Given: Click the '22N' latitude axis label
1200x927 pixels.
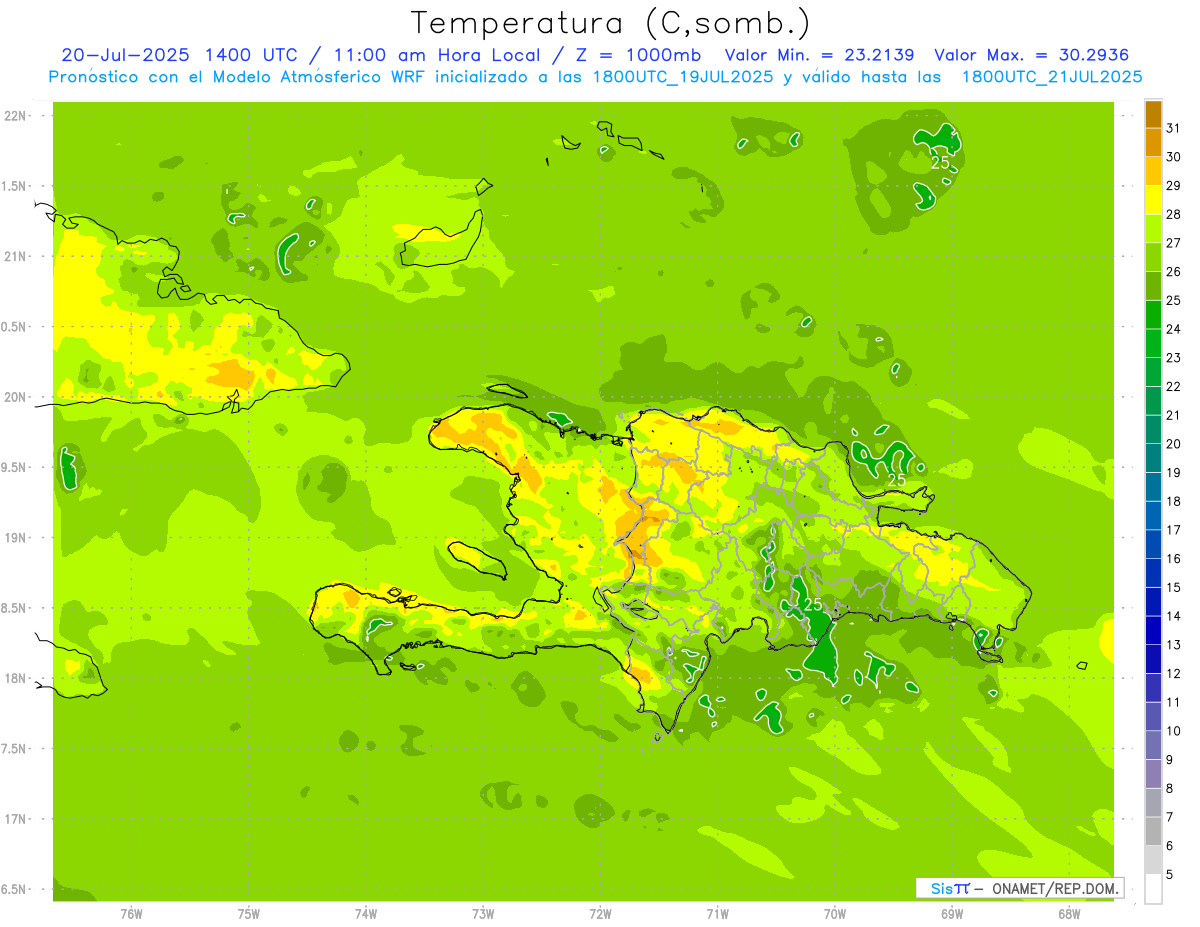Looking at the screenshot, I should click(x=15, y=116).
